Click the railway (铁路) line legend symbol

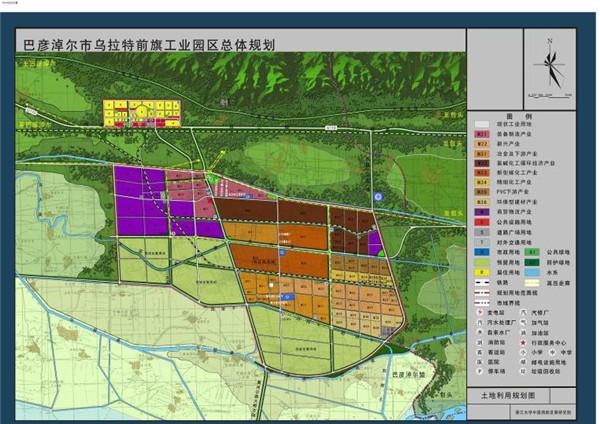tap(482, 283)
